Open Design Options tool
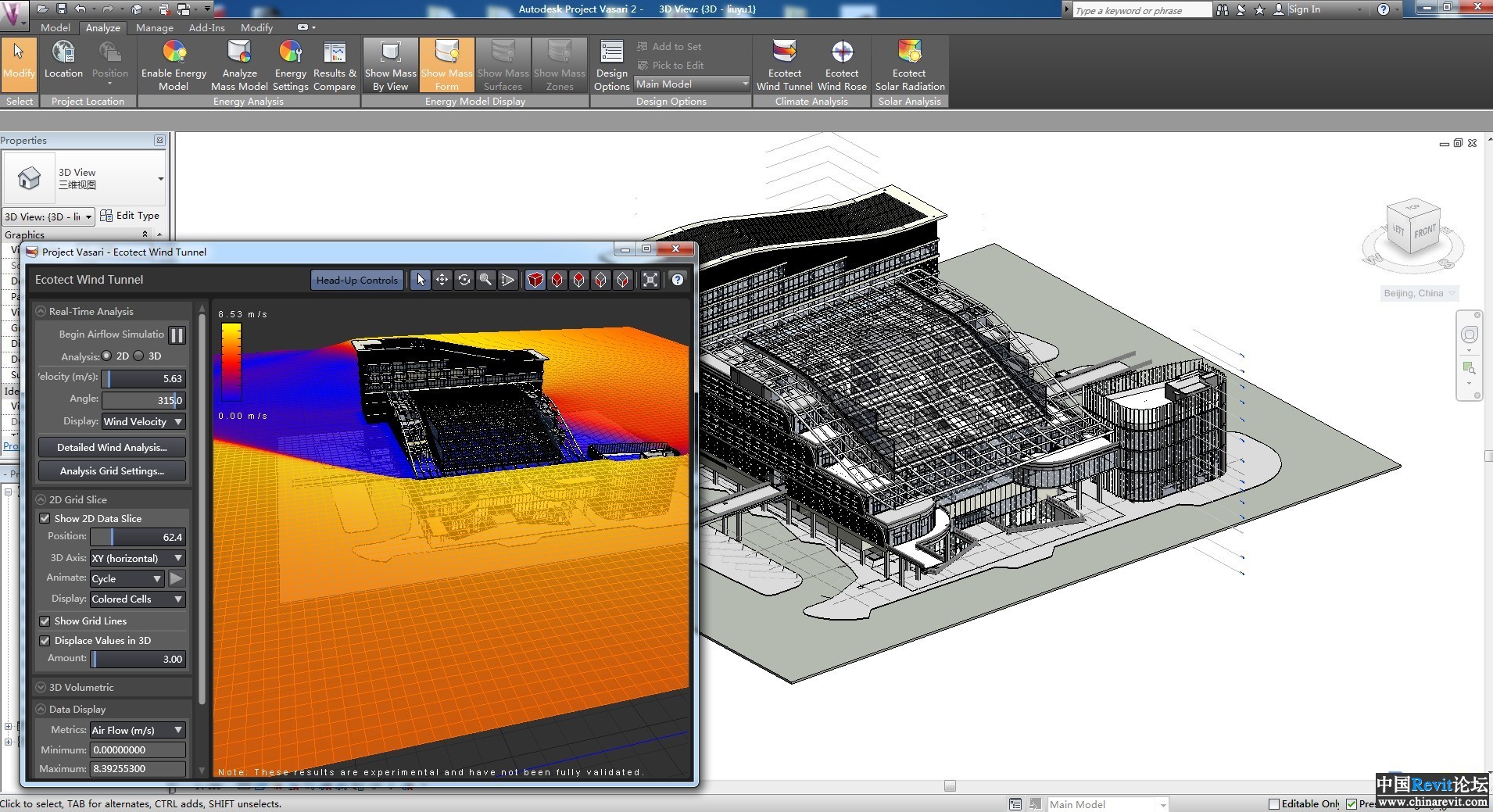Screen dimensions: 1493x812 pyautogui.click(x=611, y=65)
